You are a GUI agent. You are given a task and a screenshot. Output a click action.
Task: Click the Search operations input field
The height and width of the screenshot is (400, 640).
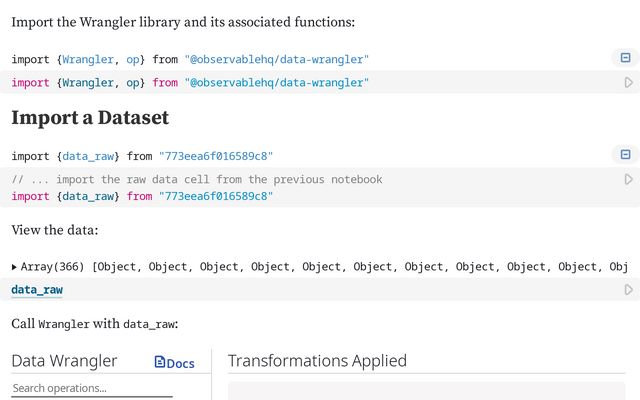tap(91, 388)
